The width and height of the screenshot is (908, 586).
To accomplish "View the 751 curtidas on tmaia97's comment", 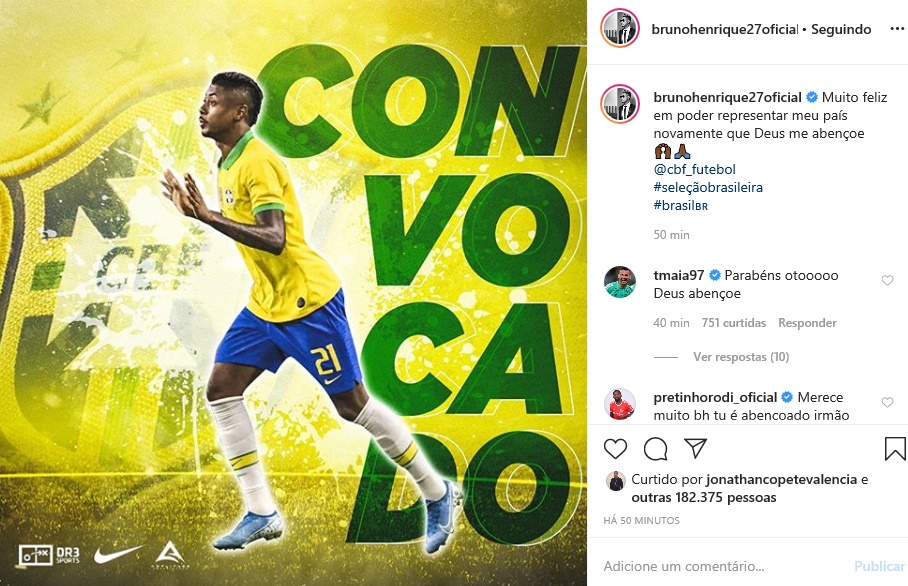I will point(734,323).
